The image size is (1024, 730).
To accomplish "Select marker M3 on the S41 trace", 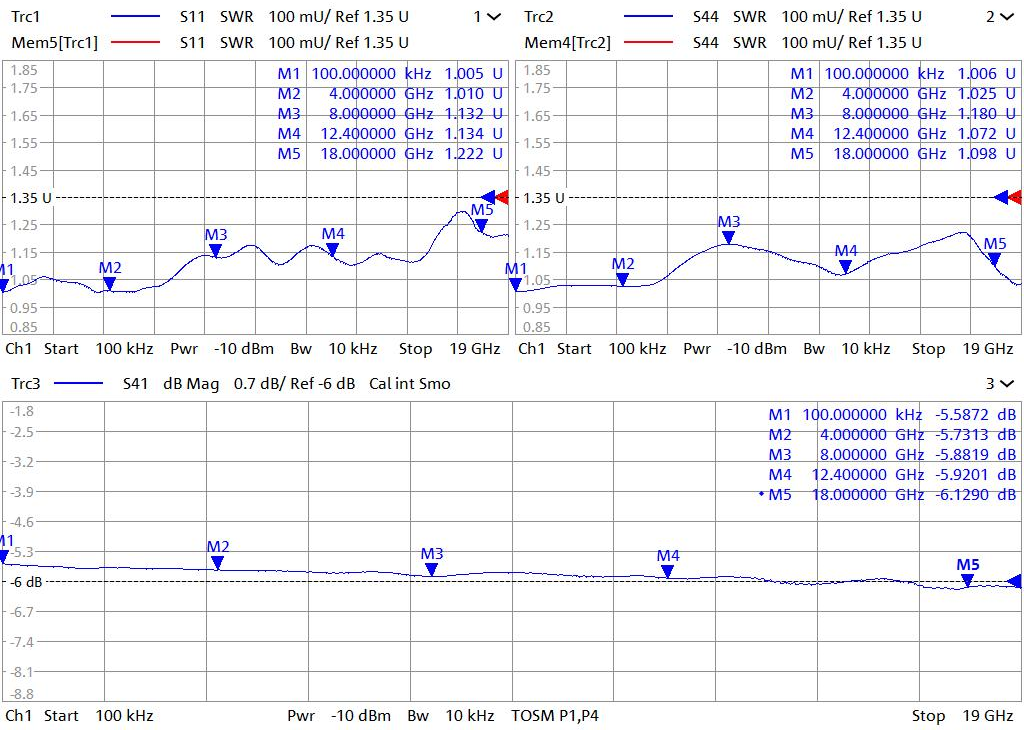I will (x=432, y=569).
